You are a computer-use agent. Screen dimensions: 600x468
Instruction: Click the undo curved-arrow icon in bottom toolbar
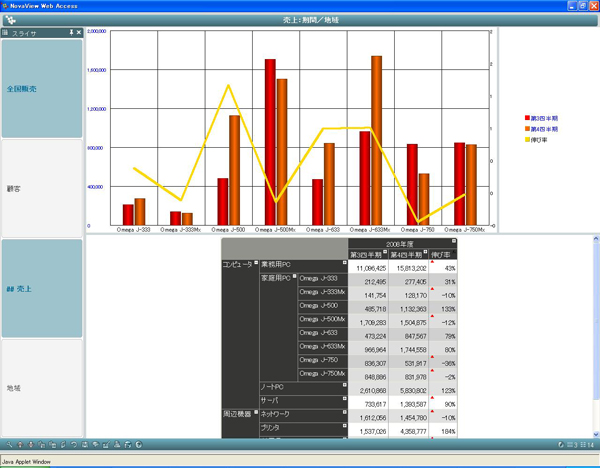(74, 445)
